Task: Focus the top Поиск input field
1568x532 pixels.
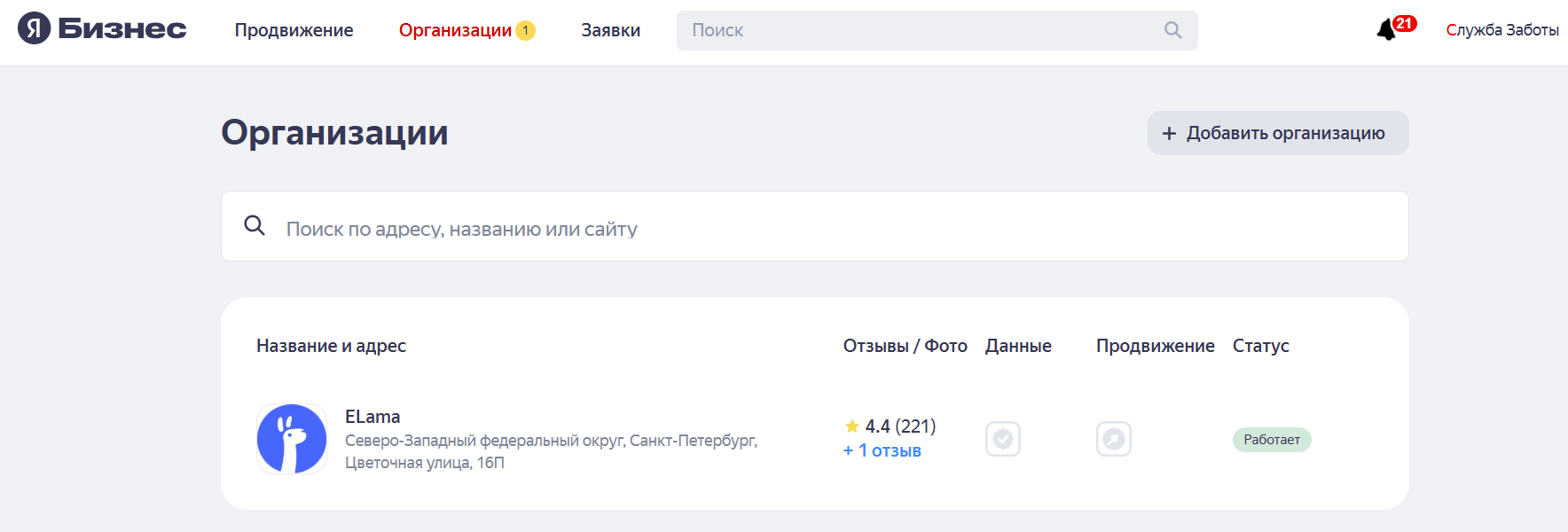Action: (937, 30)
